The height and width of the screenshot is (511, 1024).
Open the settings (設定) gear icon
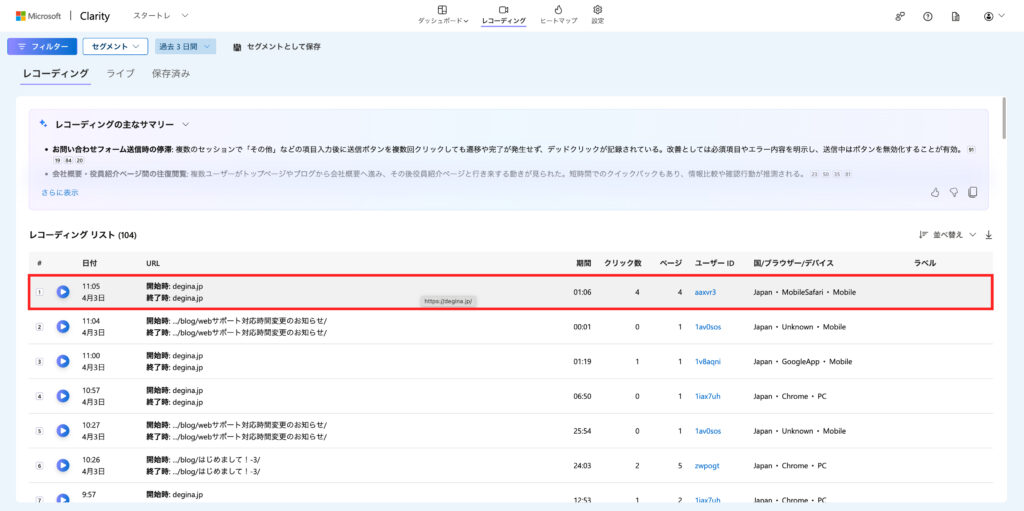597,10
